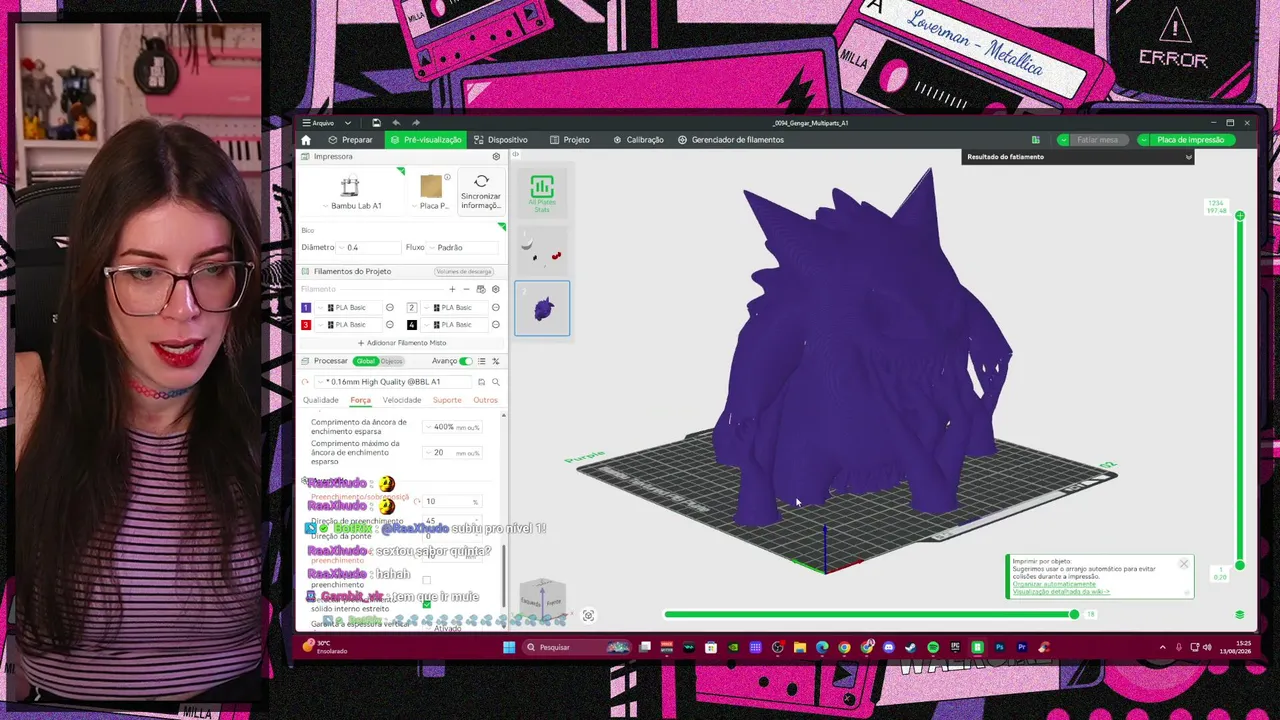
Task: Open the Gerenciador de filamentos tab
Action: point(731,140)
